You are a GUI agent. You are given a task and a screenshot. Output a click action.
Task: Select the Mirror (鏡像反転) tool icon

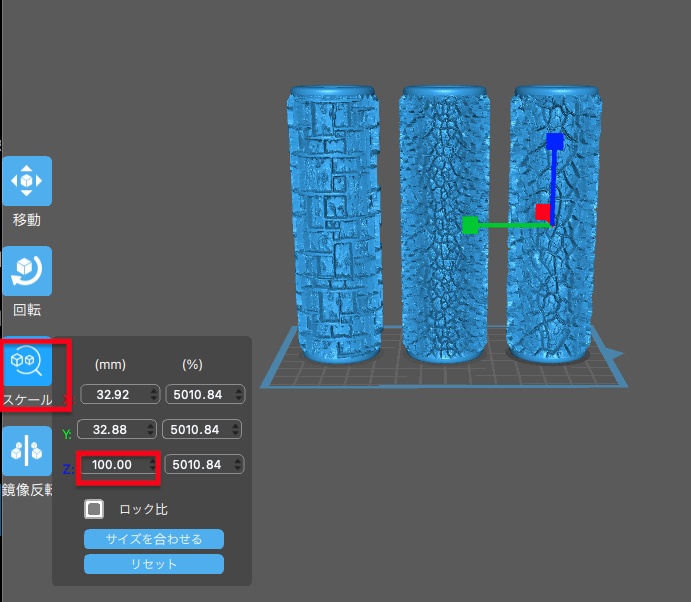pyautogui.click(x=27, y=450)
